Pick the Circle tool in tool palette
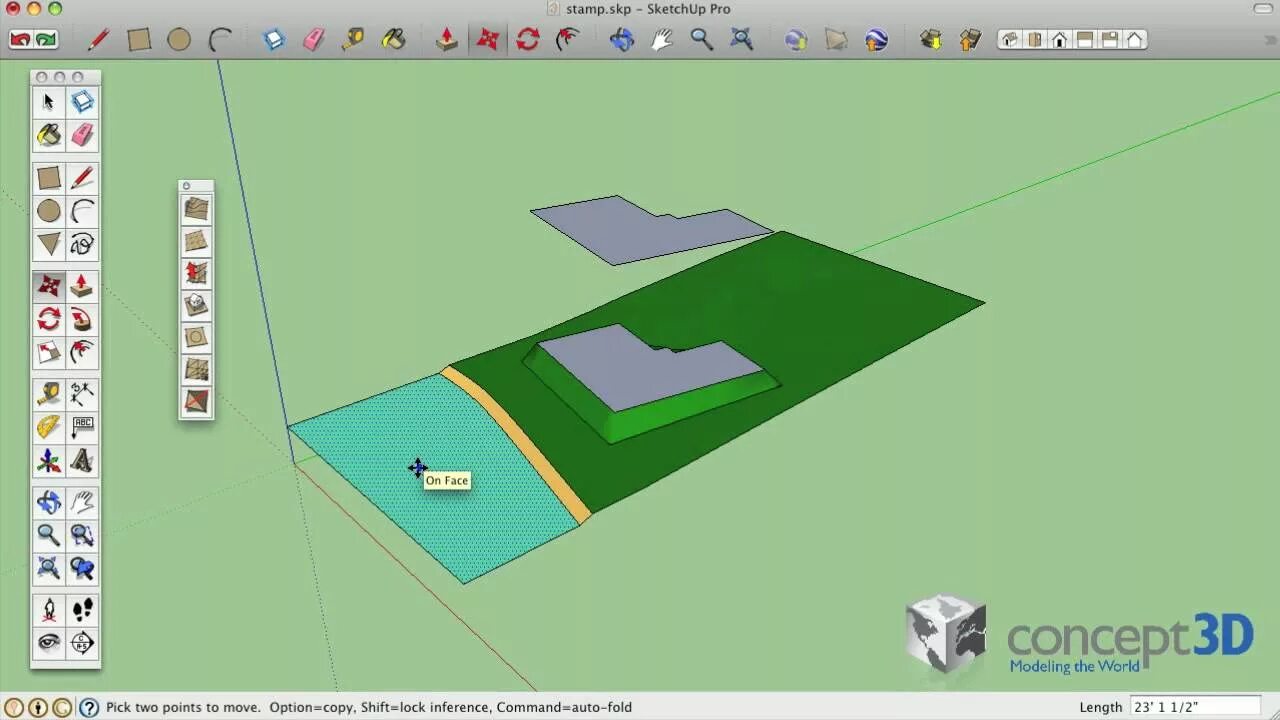Viewport: 1280px width, 720px height. pyautogui.click(x=48, y=211)
